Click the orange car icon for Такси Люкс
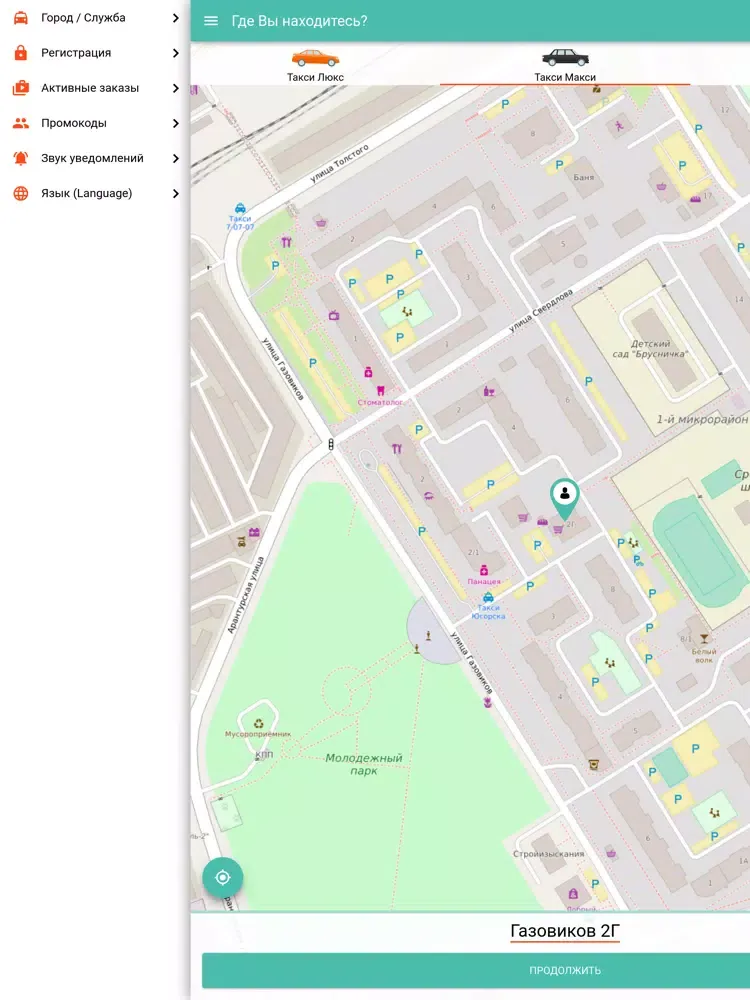The width and height of the screenshot is (750, 1000). 315,58
